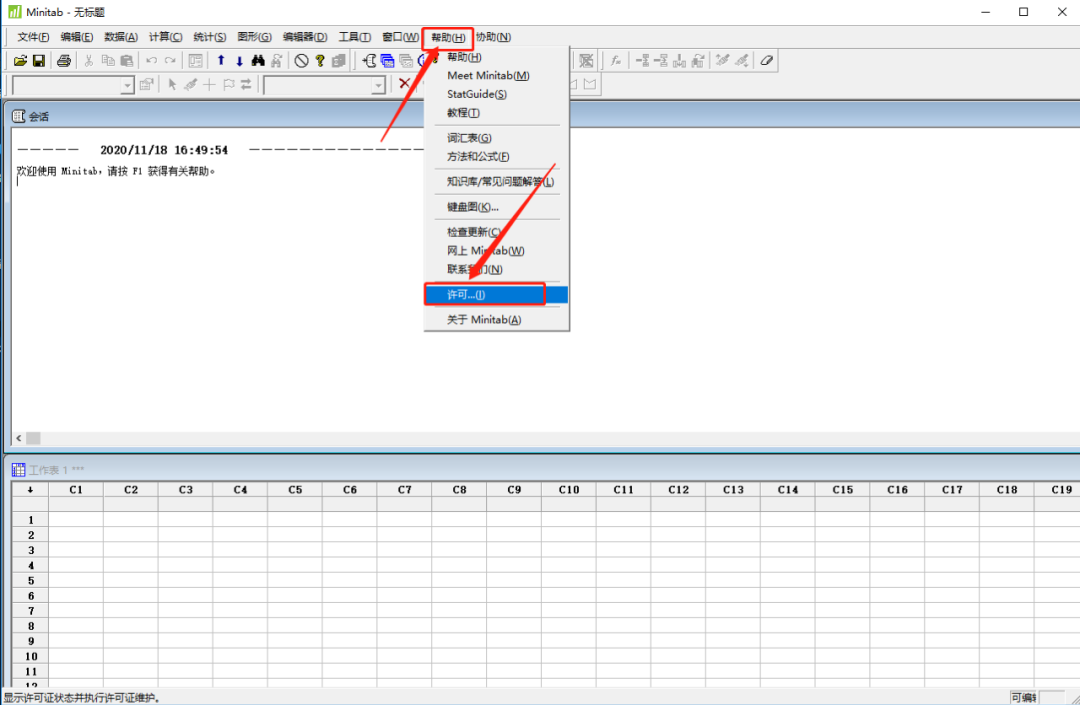1080x705 pixels.
Task: Open the 图形(G) menu
Action: [x=254, y=37]
